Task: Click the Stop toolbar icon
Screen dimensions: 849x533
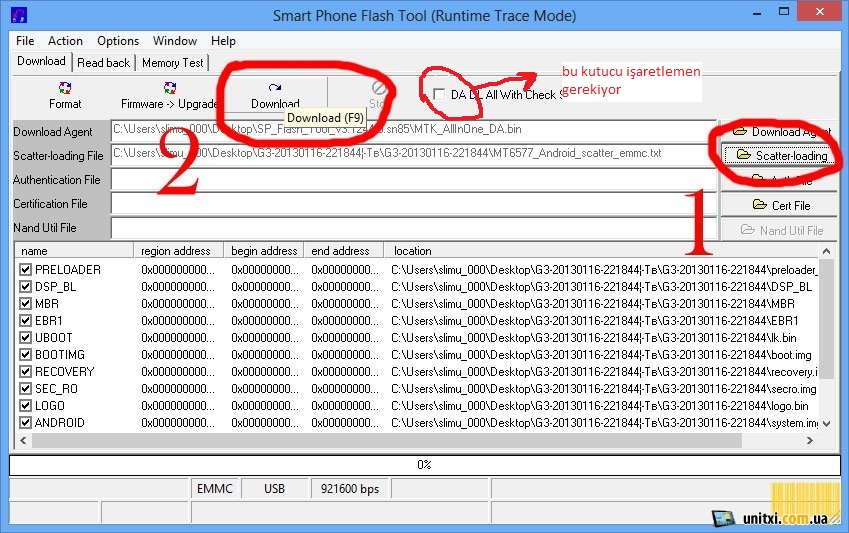Action: 378,95
